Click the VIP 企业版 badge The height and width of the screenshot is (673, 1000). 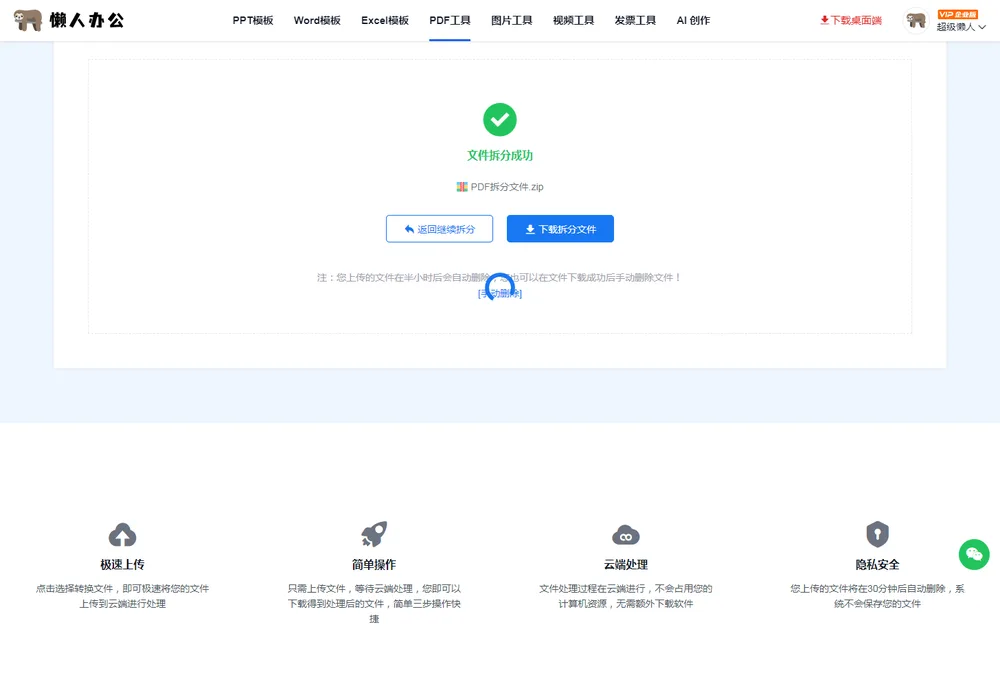[x=957, y=14]
